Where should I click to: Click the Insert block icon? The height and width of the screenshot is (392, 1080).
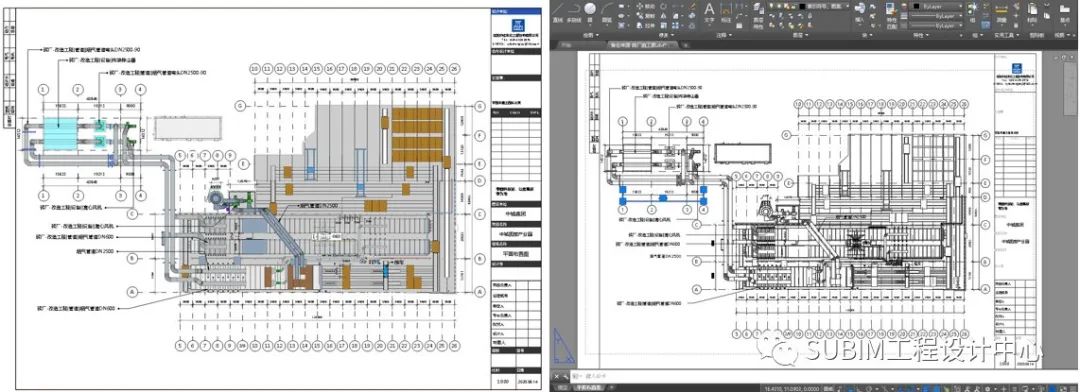pos(860,8)
